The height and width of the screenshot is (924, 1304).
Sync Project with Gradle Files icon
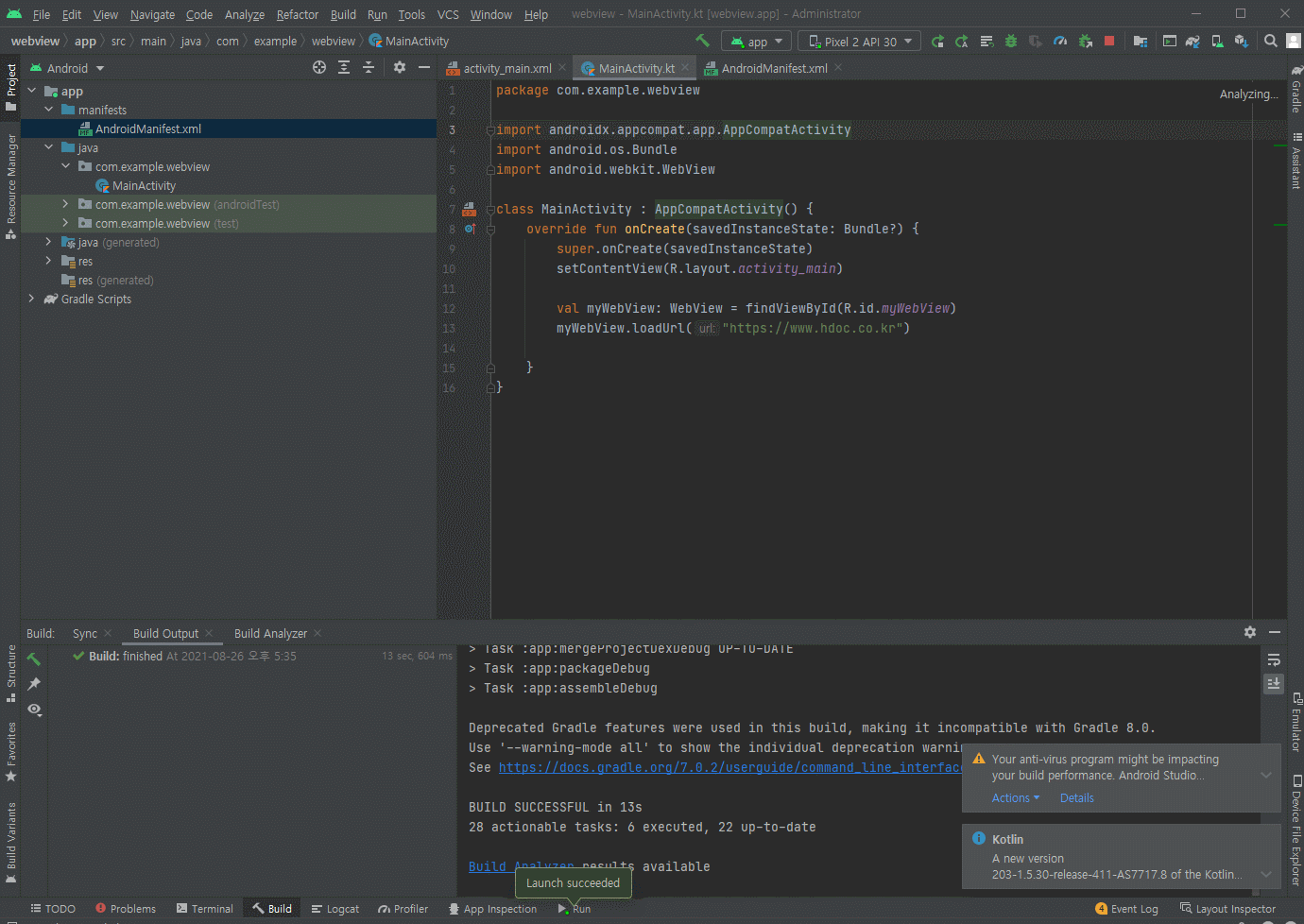(1192, 42)
